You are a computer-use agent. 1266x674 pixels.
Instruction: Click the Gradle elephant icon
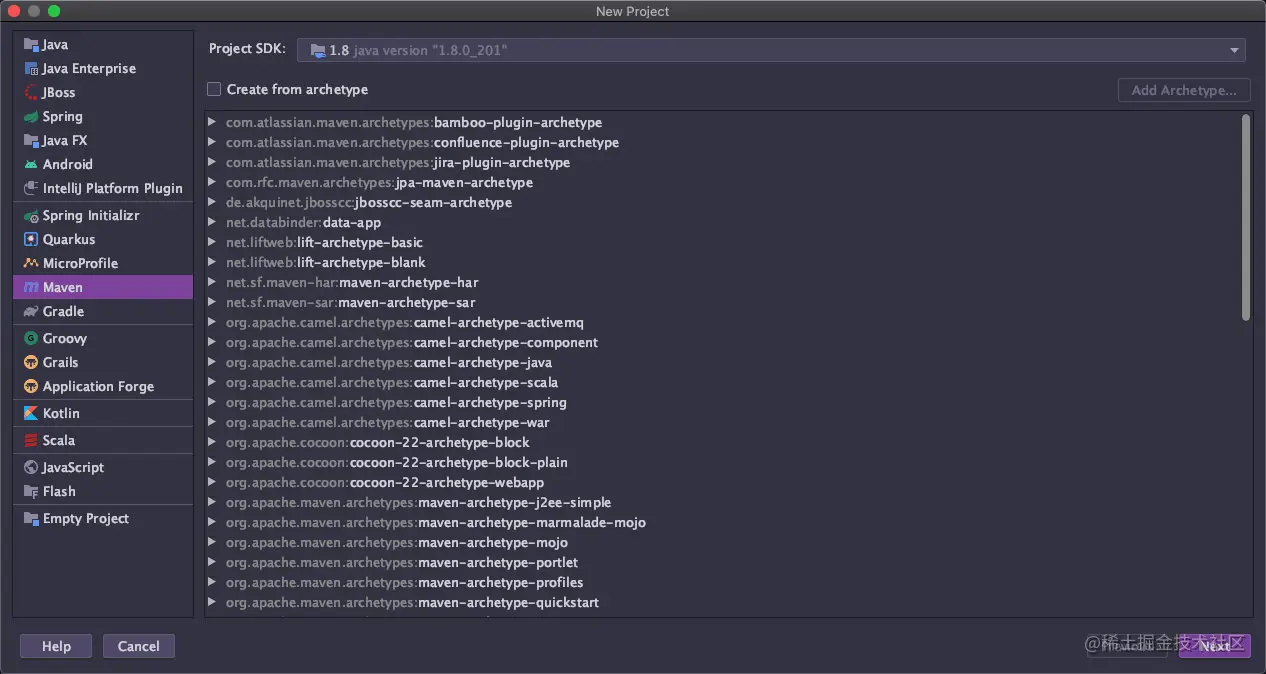[31, 312]
